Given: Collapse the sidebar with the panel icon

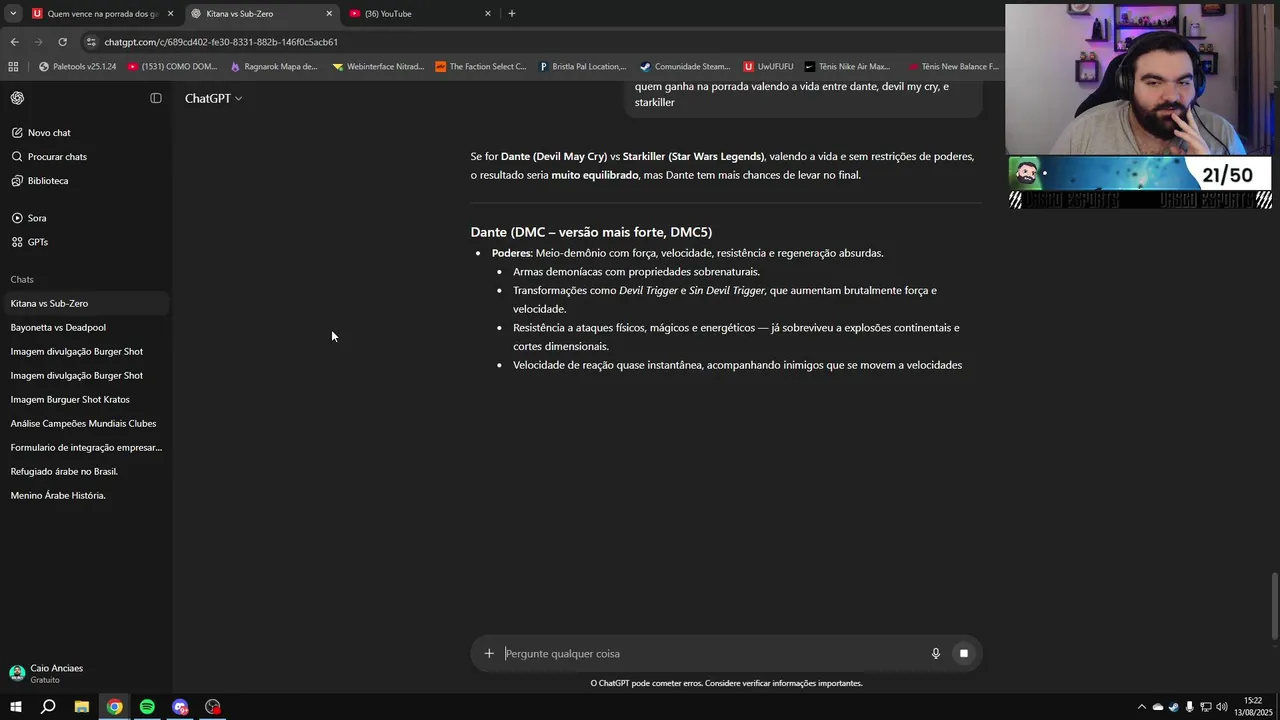Looking at the screenshot, I should (156, 98).
